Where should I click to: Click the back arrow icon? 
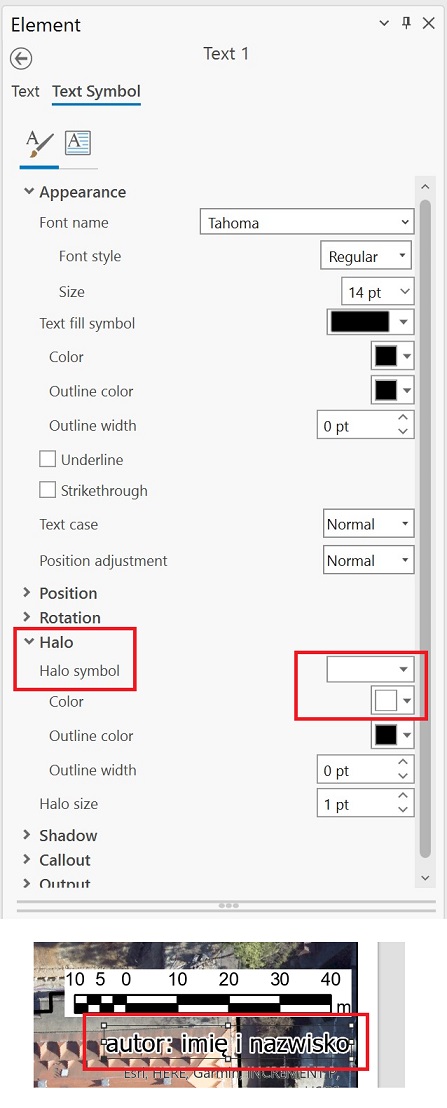click(x=21, y=58)
